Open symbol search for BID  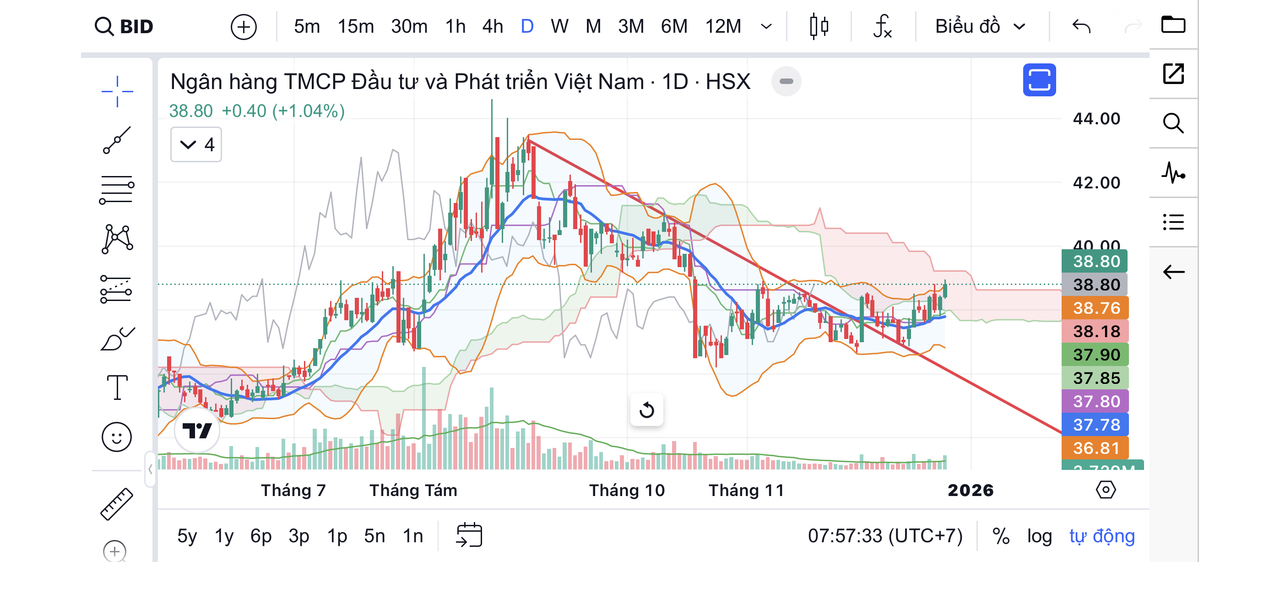click(x=124, y=27)
